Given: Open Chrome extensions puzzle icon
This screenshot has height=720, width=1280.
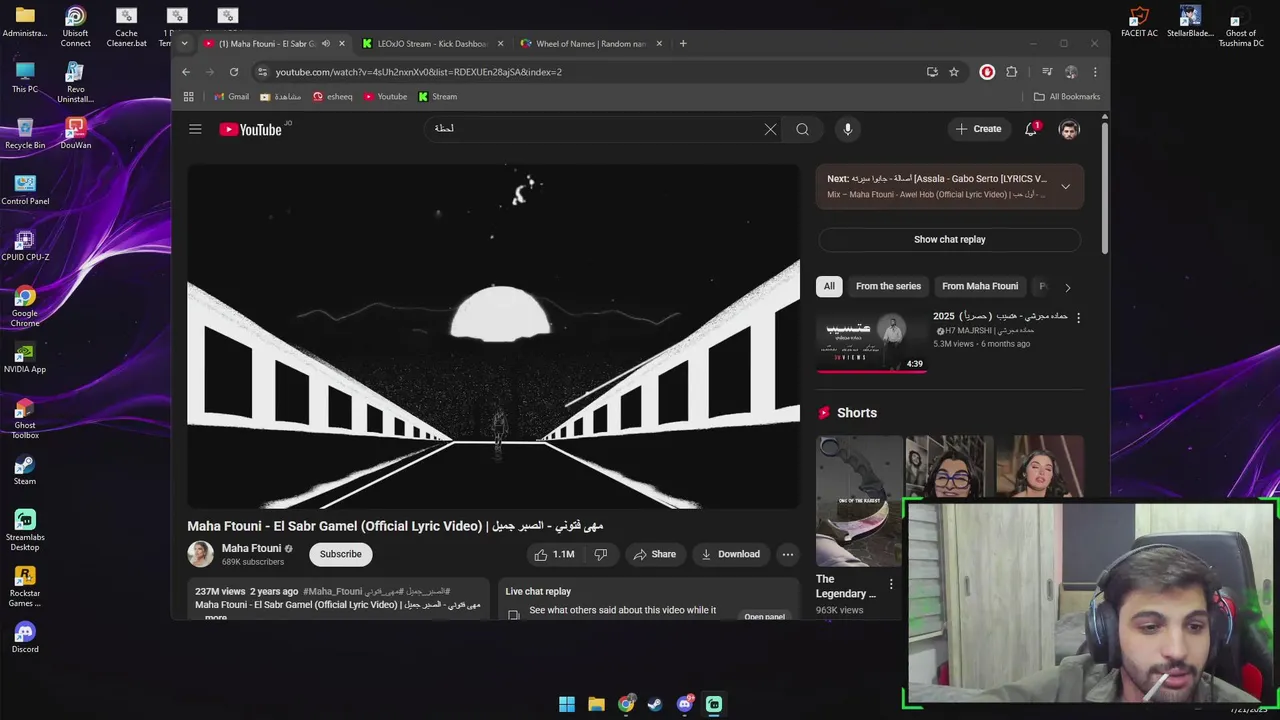Looking at the screenshot, I should tap(1011, 72).
